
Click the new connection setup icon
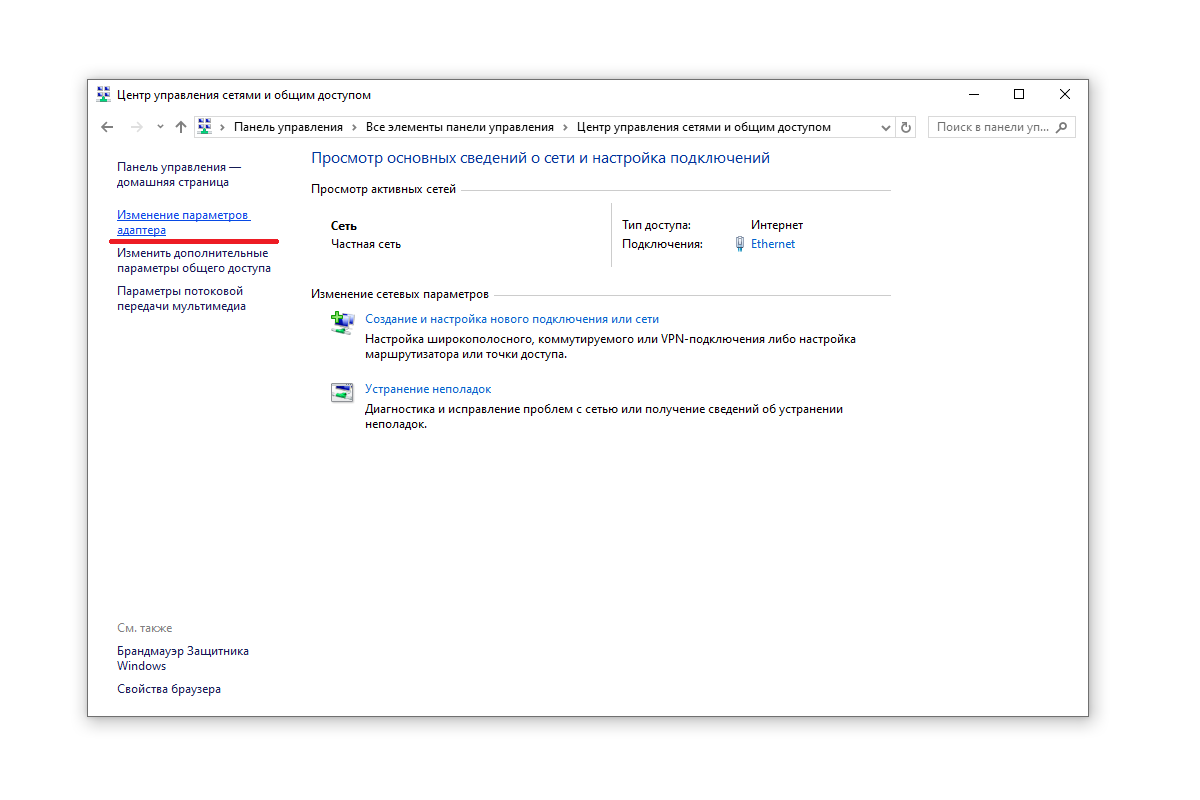tap(342, 322)
